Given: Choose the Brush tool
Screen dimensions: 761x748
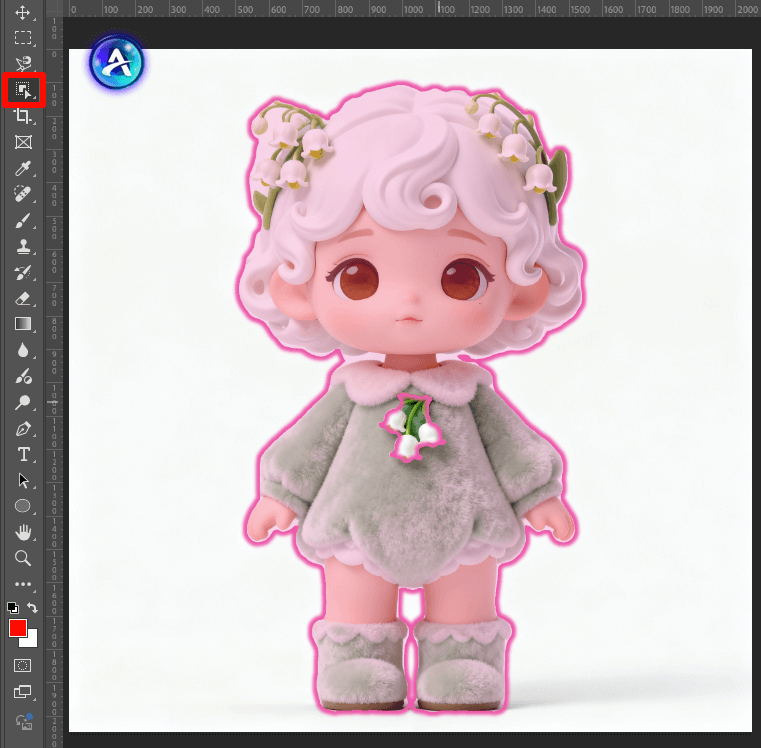Looking at the screenshot, I should tap(23, 220).
